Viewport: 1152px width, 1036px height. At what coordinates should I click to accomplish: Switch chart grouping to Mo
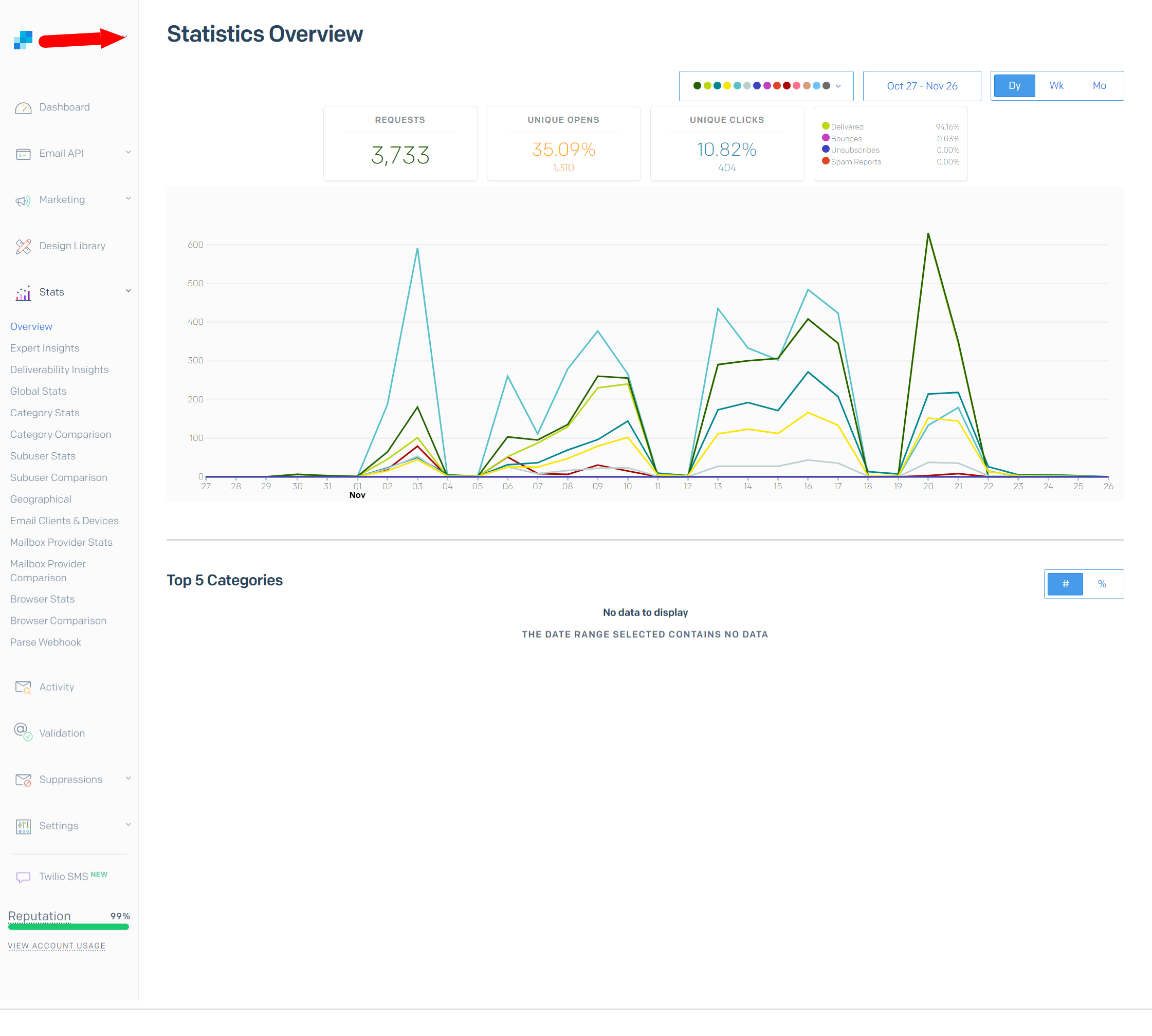click(x=1099, y=86)
